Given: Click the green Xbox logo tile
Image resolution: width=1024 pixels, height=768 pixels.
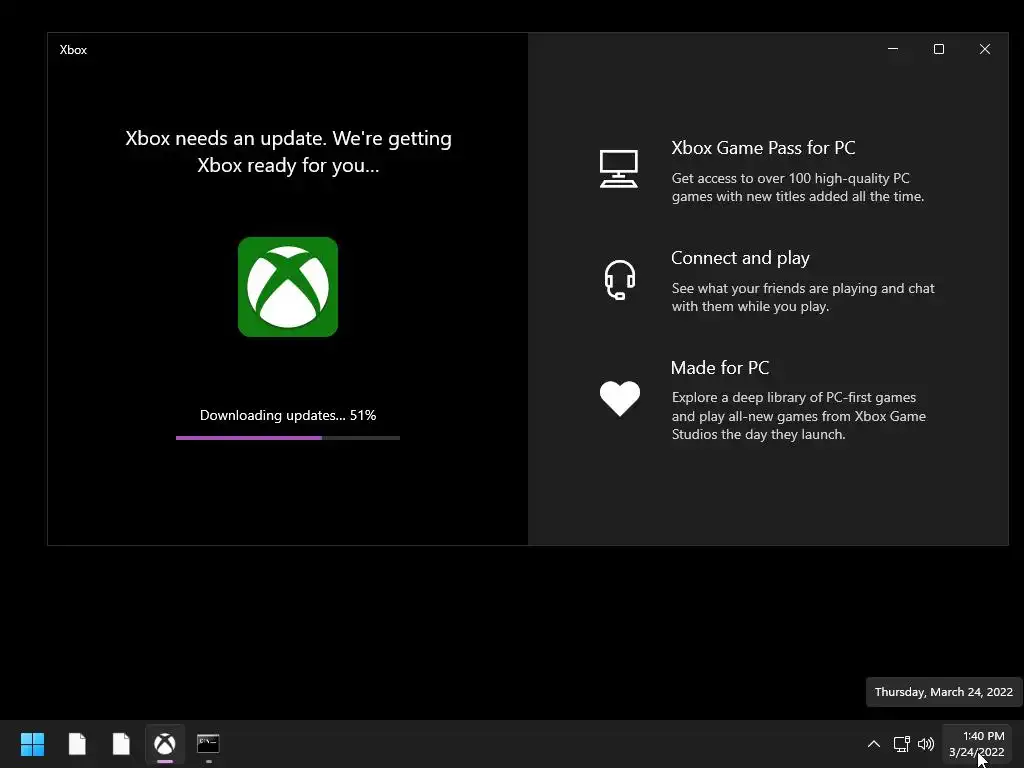Looking at the screenshot, I should 288,287.
